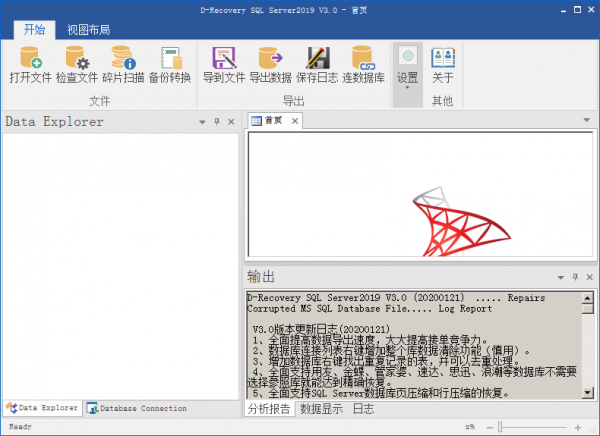Click 导出数据 export data icon
This screenshot has width=600, height=436.
(x=271, y=65)
